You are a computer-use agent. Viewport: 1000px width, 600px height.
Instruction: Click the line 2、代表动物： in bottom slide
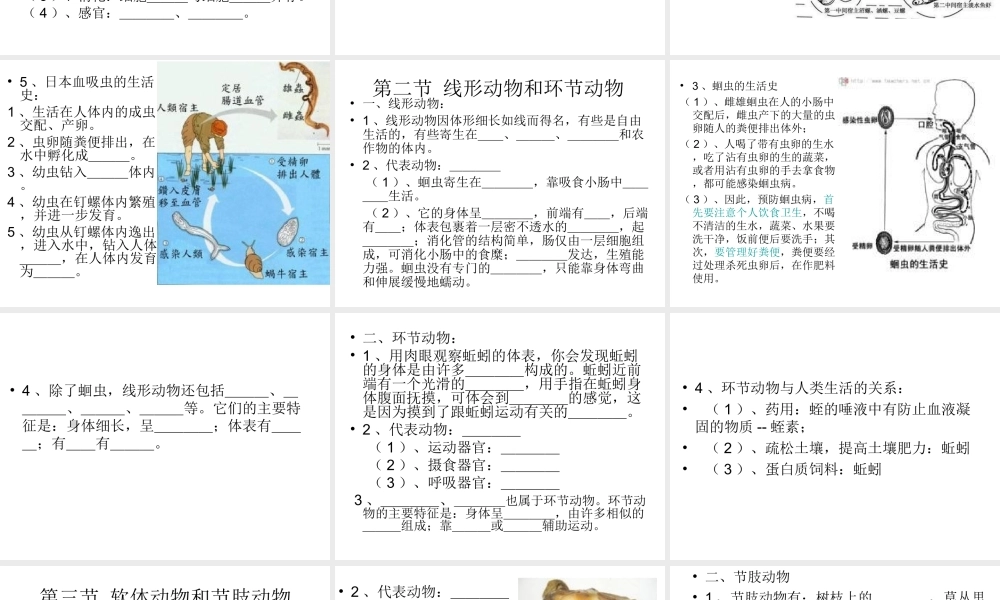[429, 592]
